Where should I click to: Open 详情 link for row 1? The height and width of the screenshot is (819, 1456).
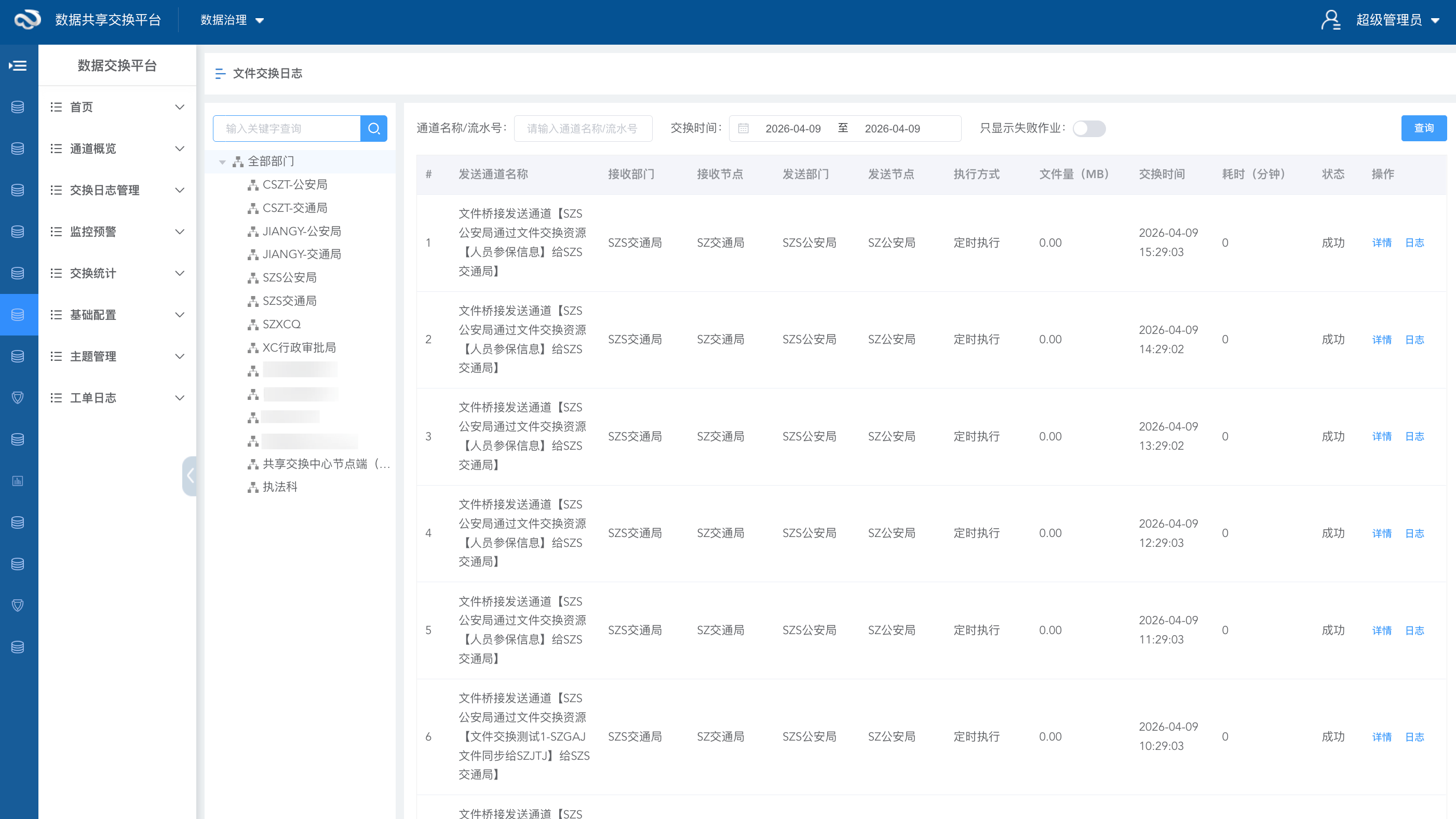[1381, 243]
